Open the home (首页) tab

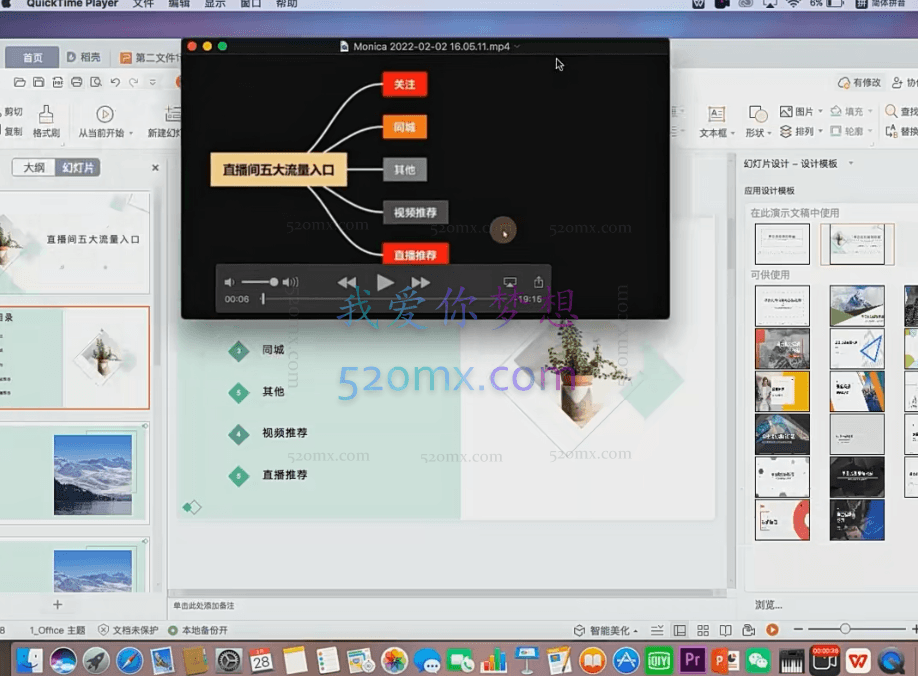point(33,57)
